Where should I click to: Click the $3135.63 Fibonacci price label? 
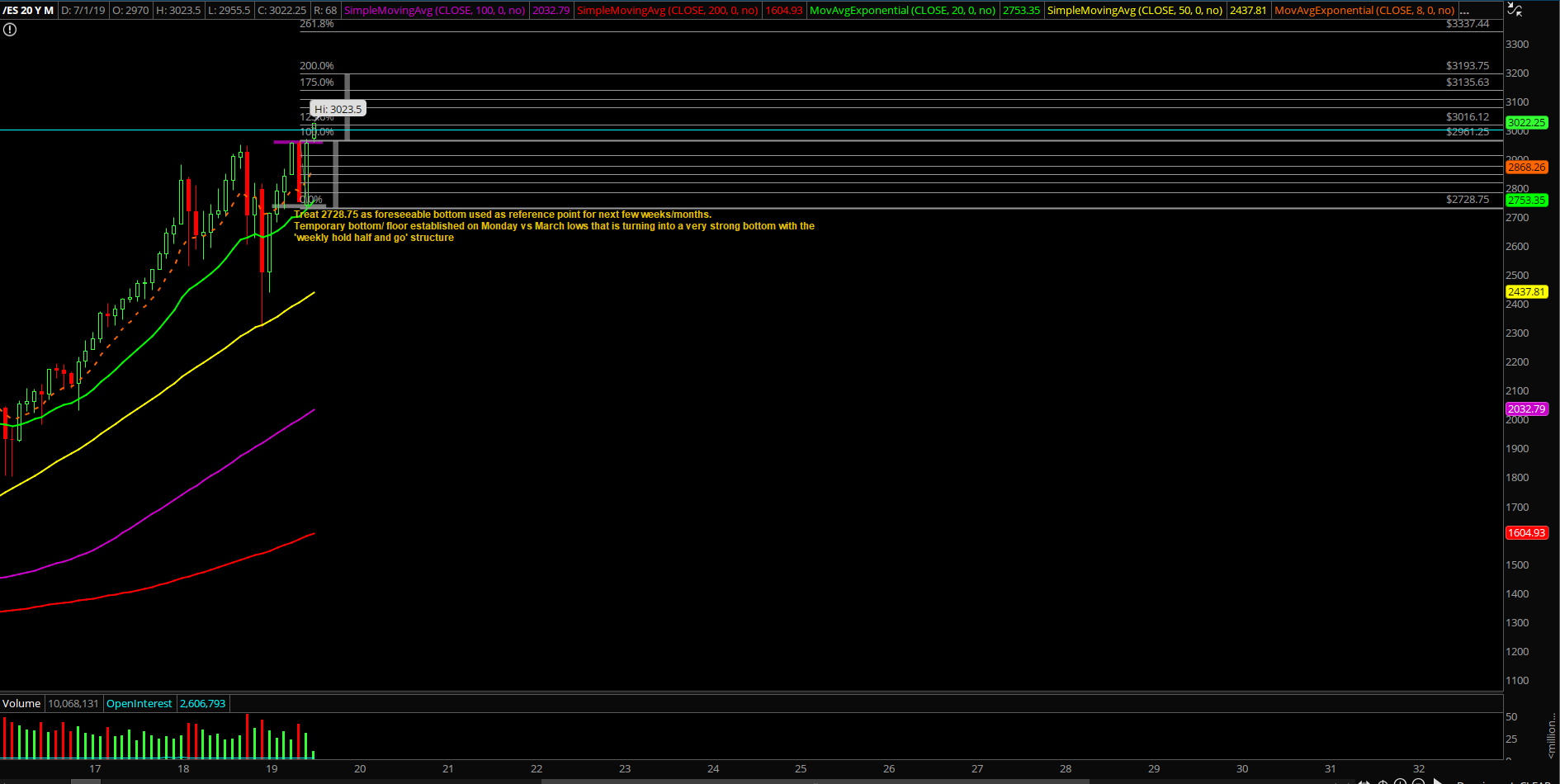(1468, 83)
